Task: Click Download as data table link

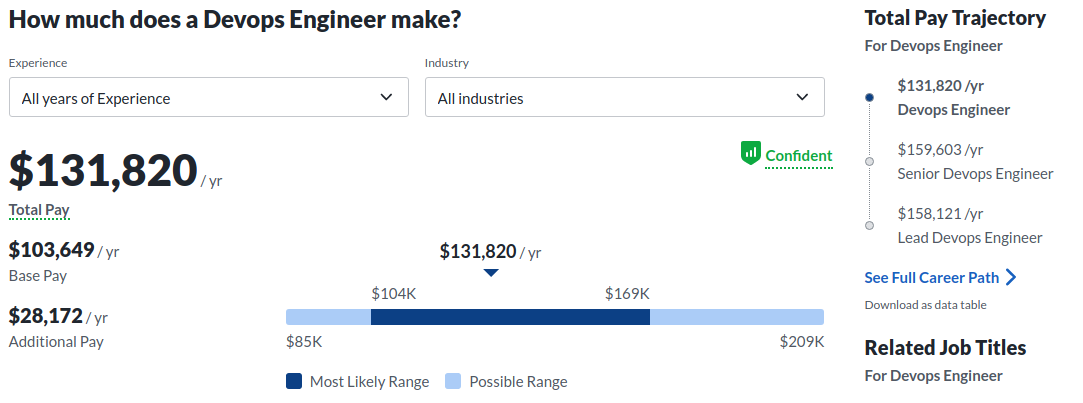Action: (x=925, y=305)
